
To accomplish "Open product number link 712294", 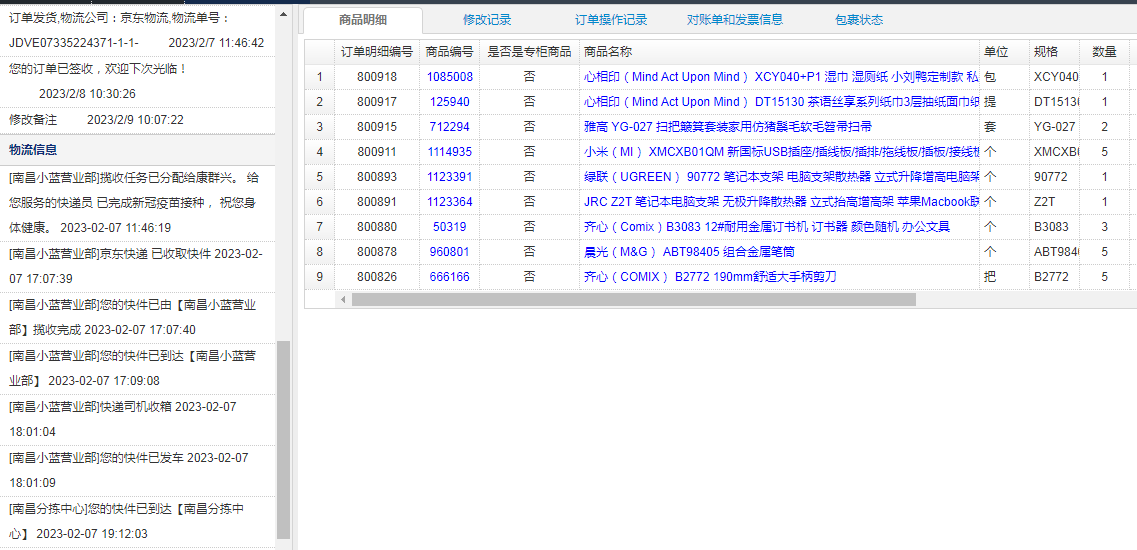I will 450,127.
